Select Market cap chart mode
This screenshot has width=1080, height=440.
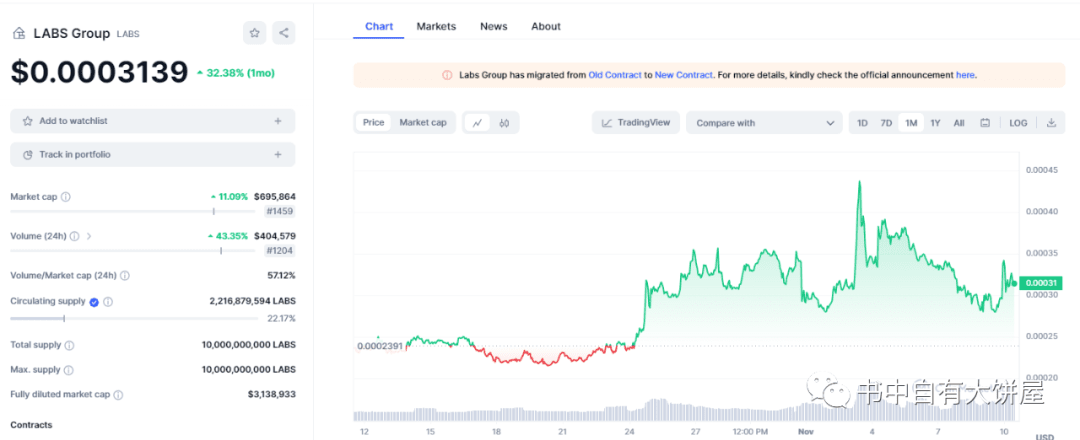[x=423, y=123]
